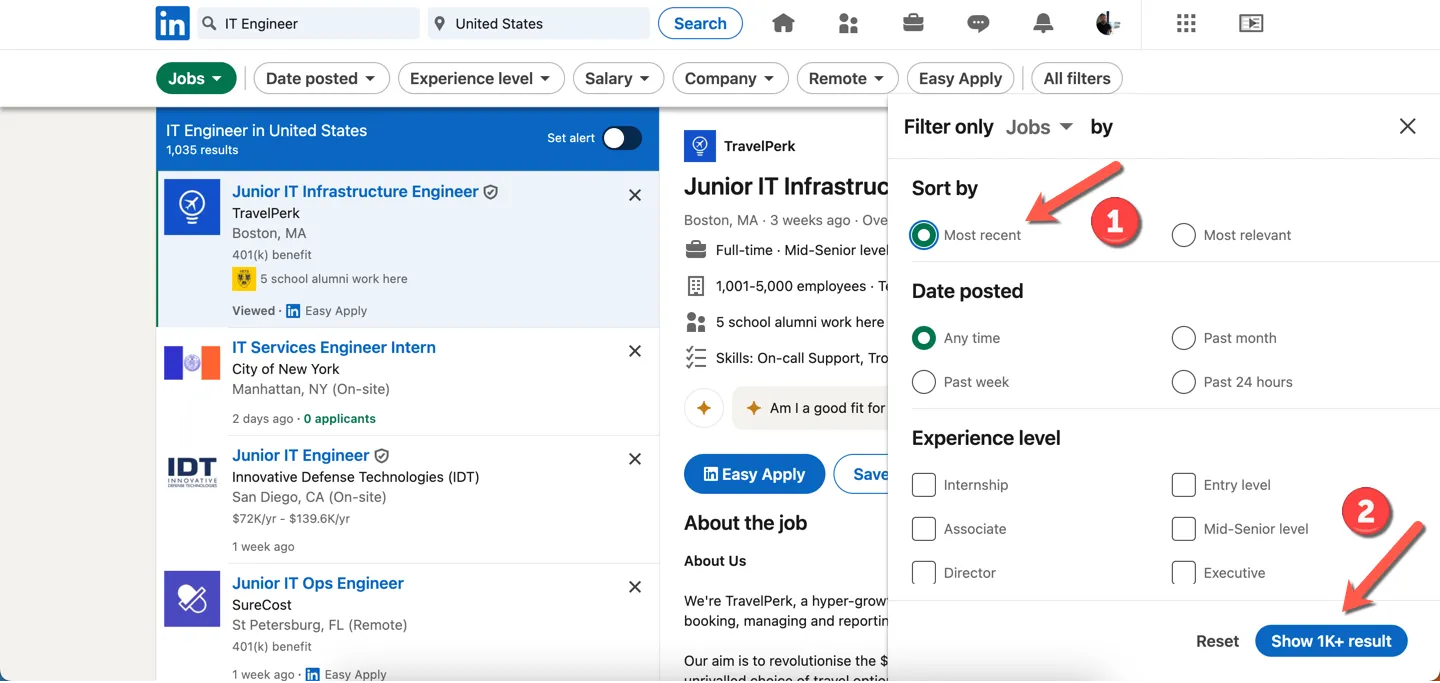Select Any time date posted
The image size is (1440, 683).
(x=924, y=338)
